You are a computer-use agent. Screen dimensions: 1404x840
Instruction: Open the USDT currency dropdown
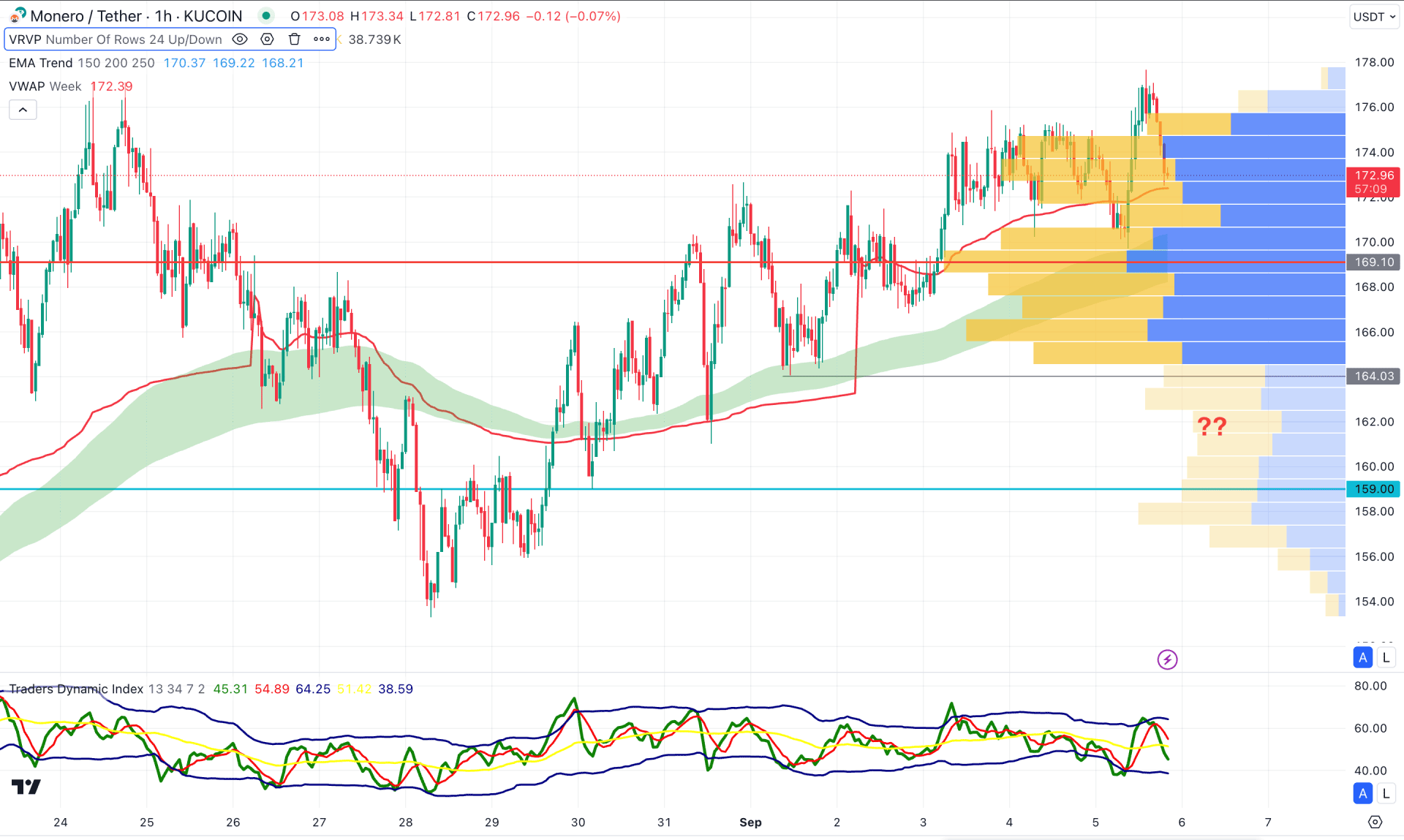point(1374,16)
